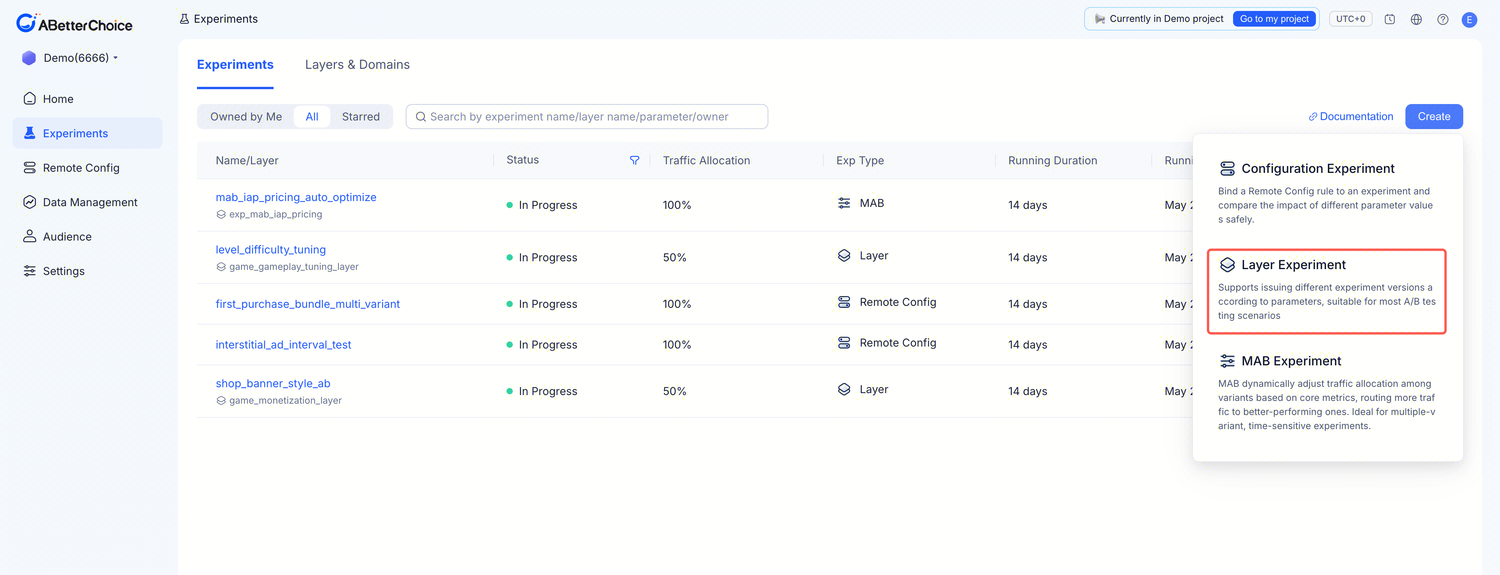
Task: Click Go to my project button
Action: pos(1274,19)
